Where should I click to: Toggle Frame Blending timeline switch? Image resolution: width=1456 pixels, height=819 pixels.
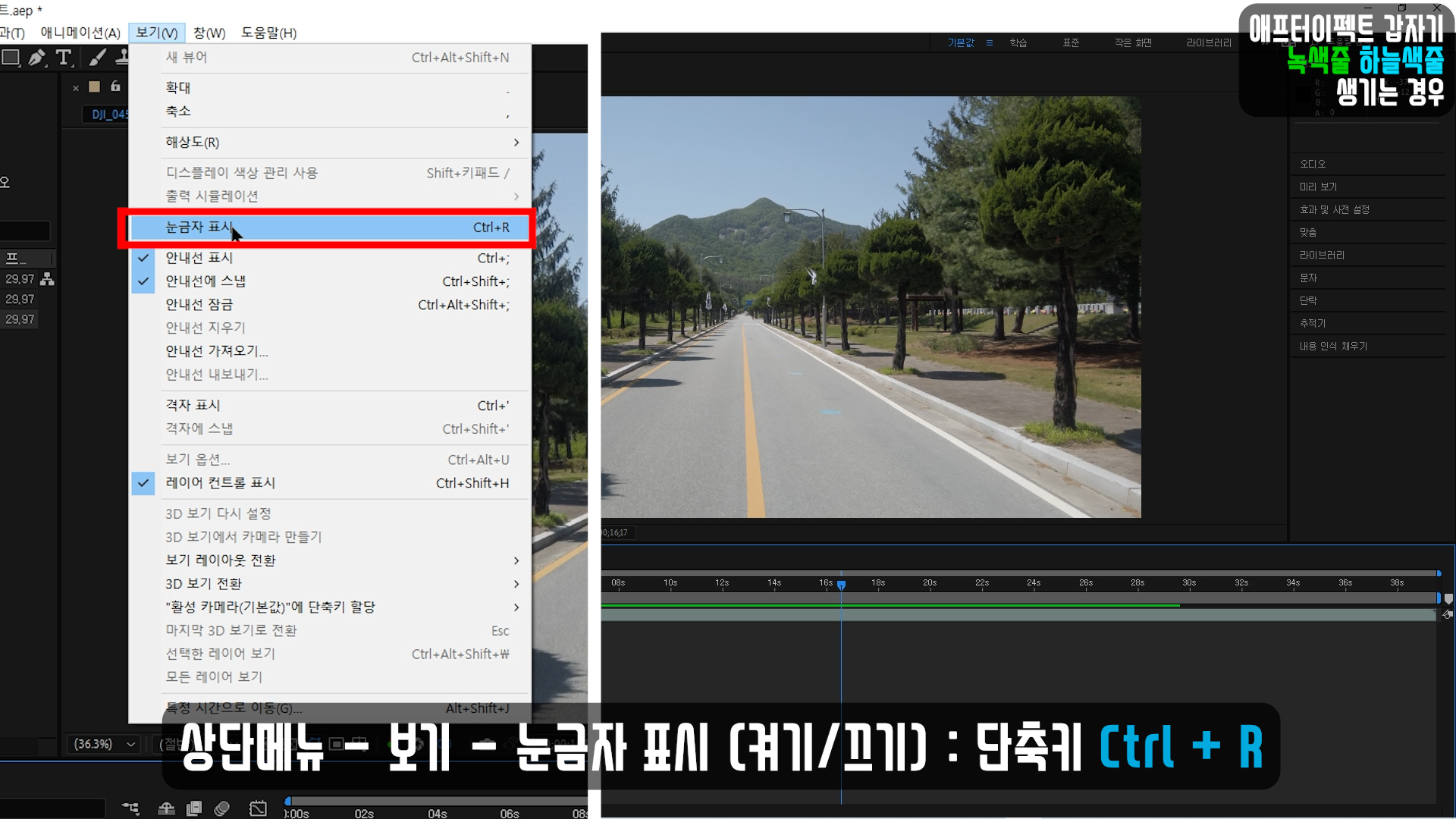coord(194,808)
